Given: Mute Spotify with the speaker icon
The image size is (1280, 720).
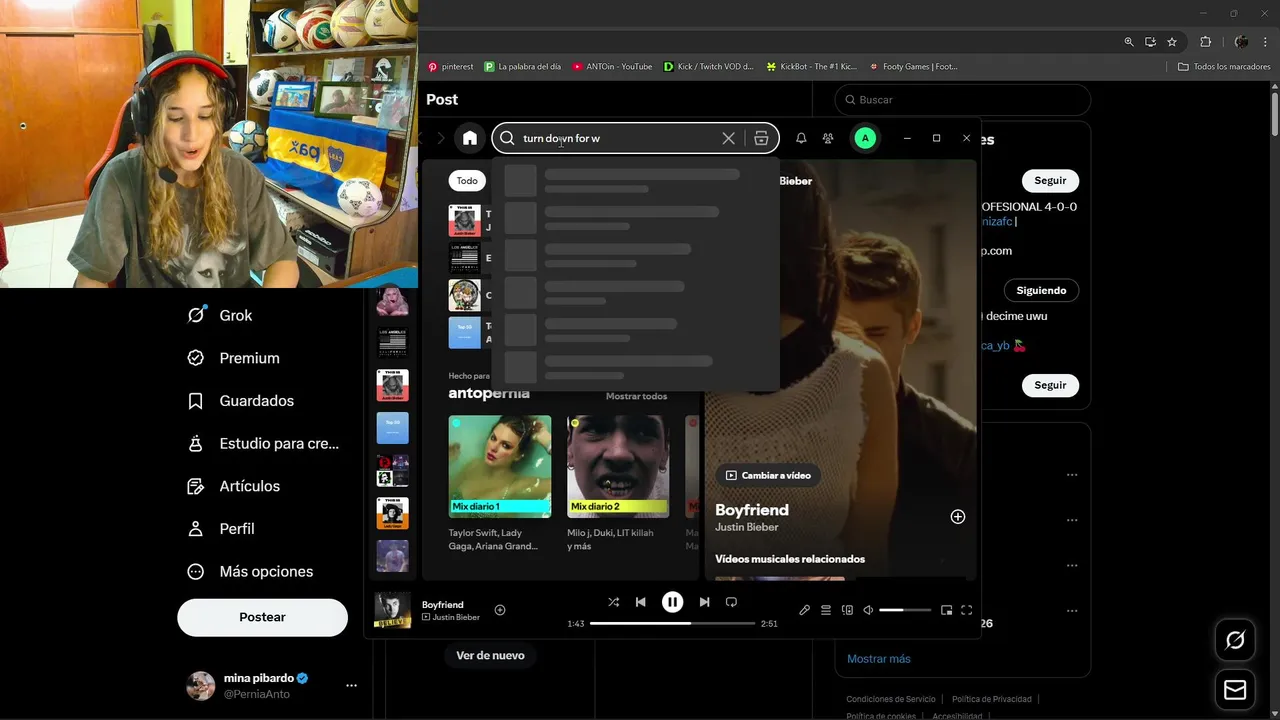Looking at the screenshot, I should click(868, 610).
